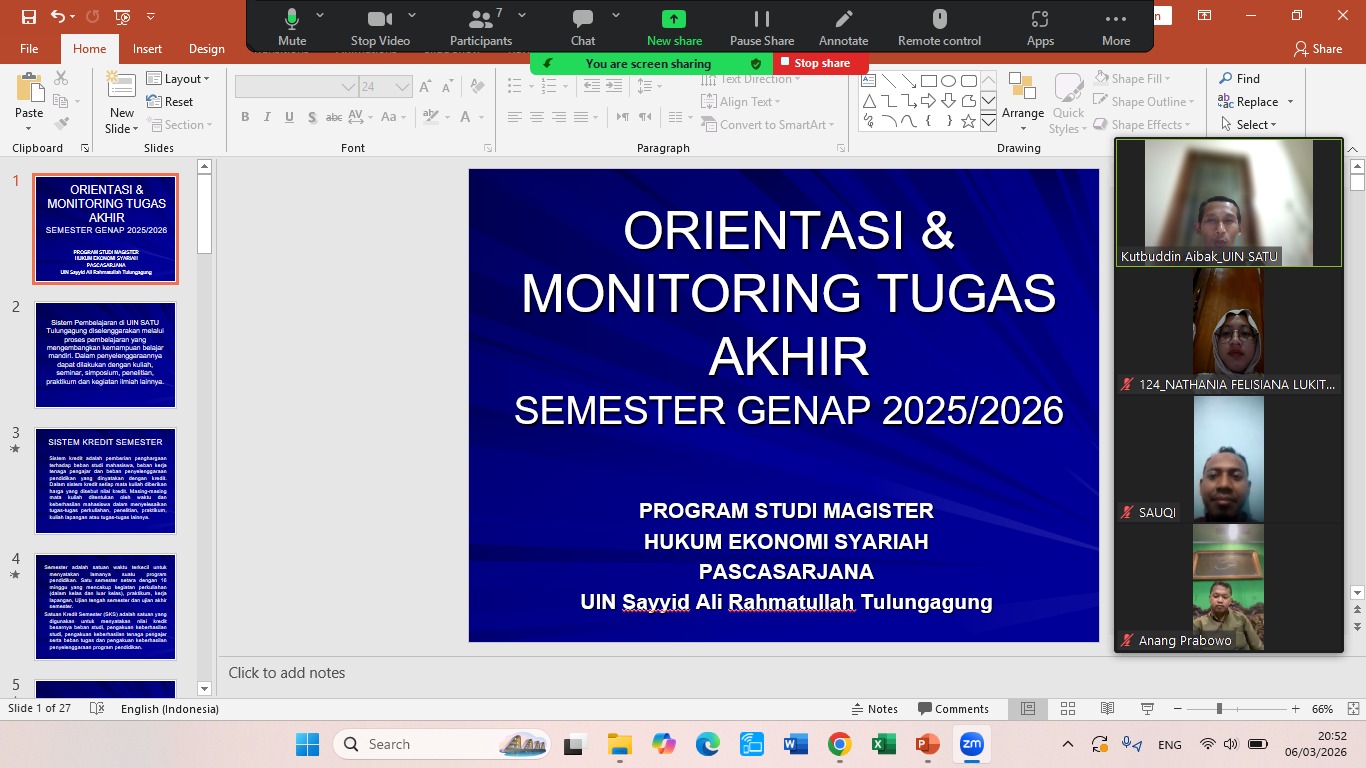Open Comments from the status bar
This screenshot has width=1366, height=768.
coord(952,709)
